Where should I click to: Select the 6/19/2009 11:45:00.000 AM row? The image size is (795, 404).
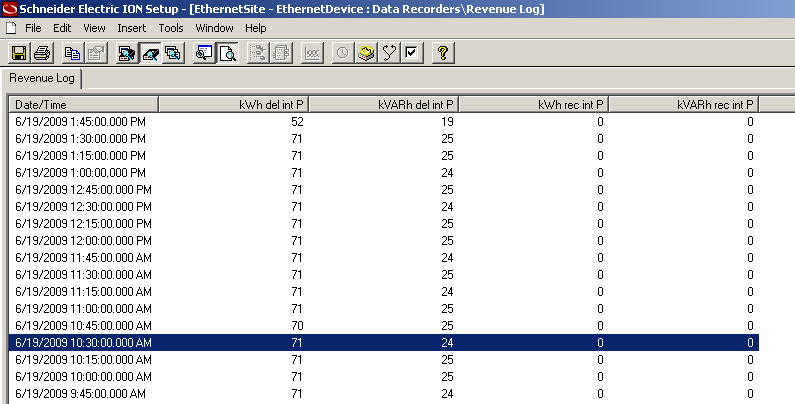coord(384,258)
